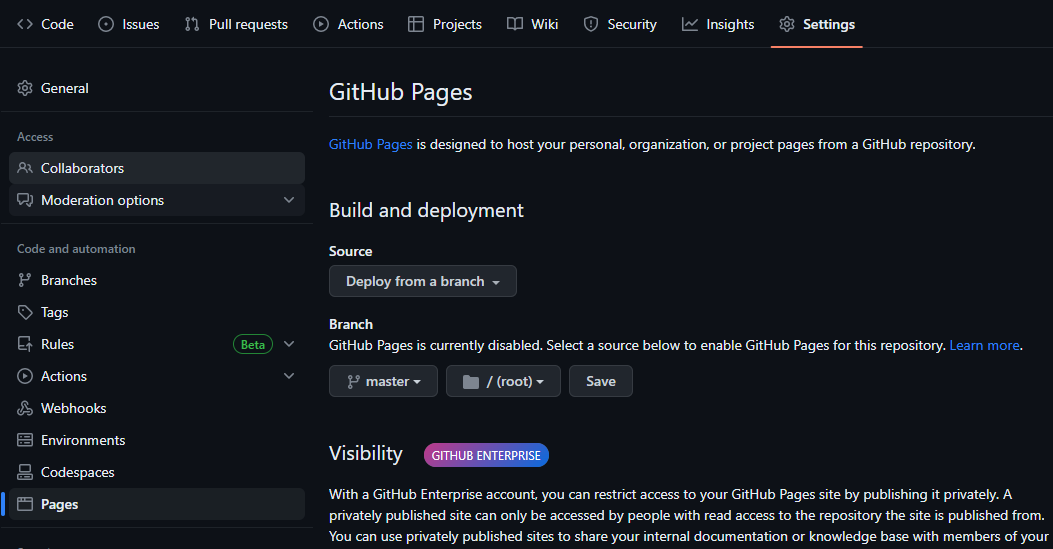Click the play icon beside top Actions
The width and height of the screenshot is (1053, 549).
coord(321,24)
